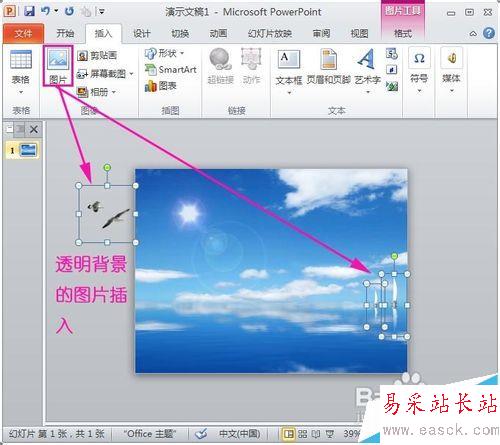Screen dimensions: 500x445
Task: Select the 插入 (Insert) tab
Action: pyautogui.click(x=103, y=33)
